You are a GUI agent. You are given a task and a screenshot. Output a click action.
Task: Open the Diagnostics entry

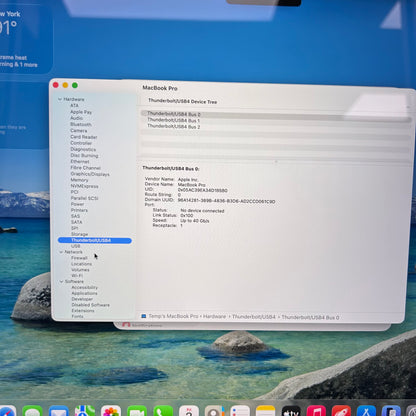[x=83, y=149]
